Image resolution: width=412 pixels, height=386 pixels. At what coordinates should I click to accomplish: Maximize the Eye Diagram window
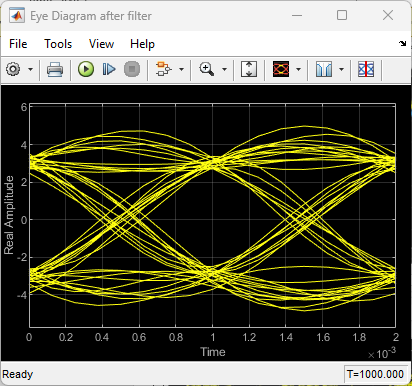[342, 15]
